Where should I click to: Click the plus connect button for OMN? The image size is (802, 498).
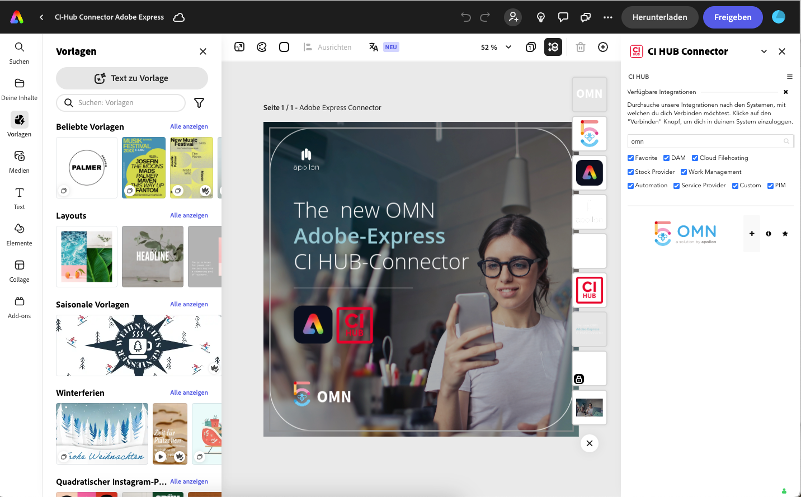click(751, 234)
